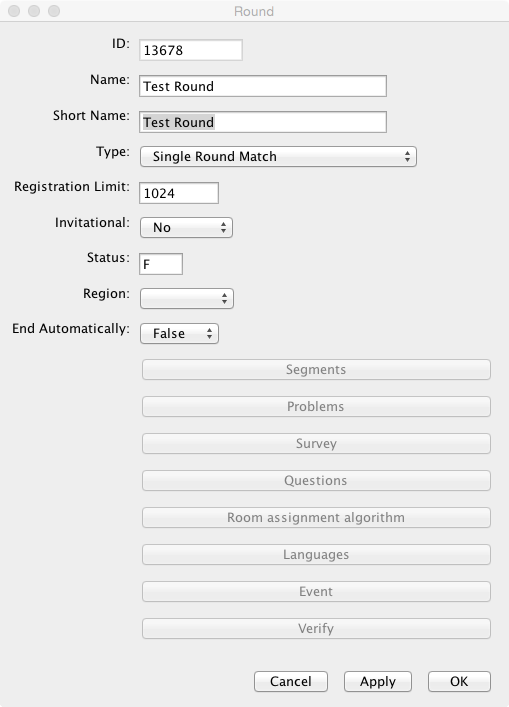
Task: Select the Survey button
Action: pos(316,444)
